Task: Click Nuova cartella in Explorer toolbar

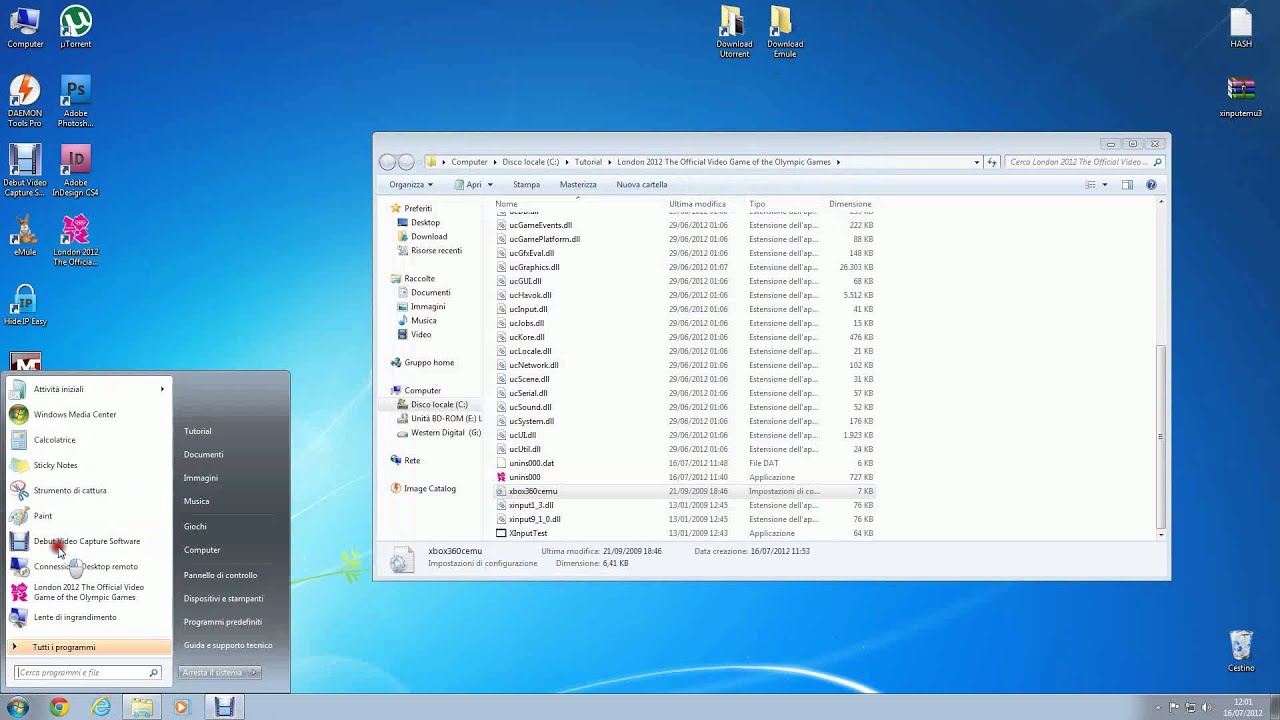Action: coord(642,185)
